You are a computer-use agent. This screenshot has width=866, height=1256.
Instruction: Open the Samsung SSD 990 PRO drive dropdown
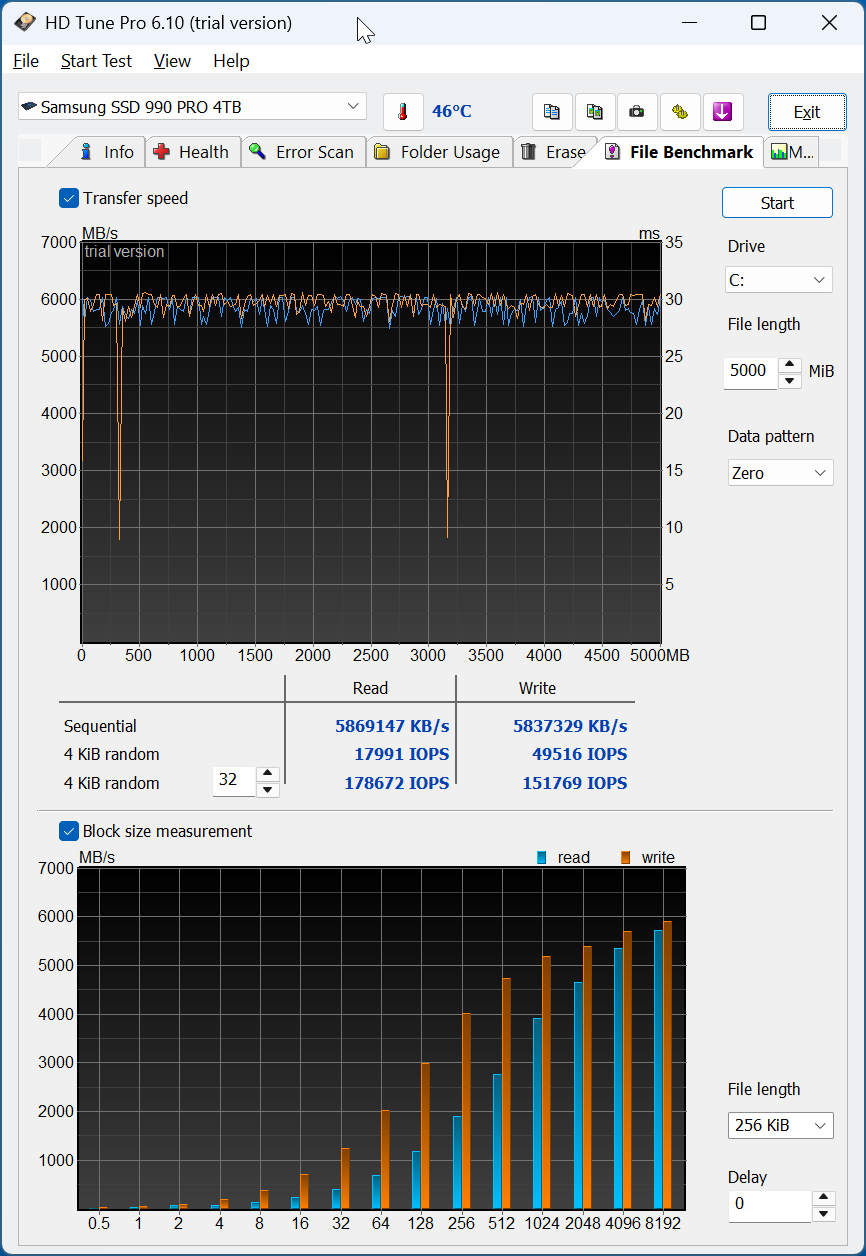[x=192, y=107]
